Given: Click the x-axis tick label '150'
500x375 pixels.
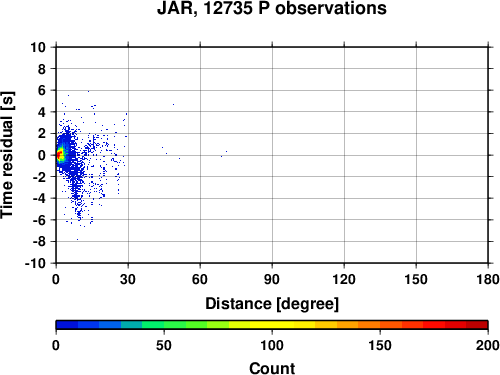Looking at the screenshot, I should (x=416, y=279).
